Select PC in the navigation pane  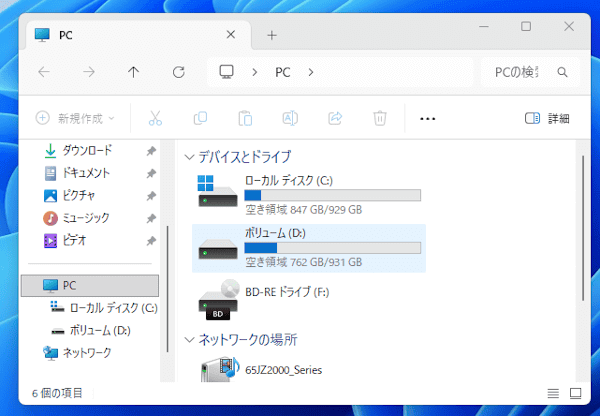[90, 285]
